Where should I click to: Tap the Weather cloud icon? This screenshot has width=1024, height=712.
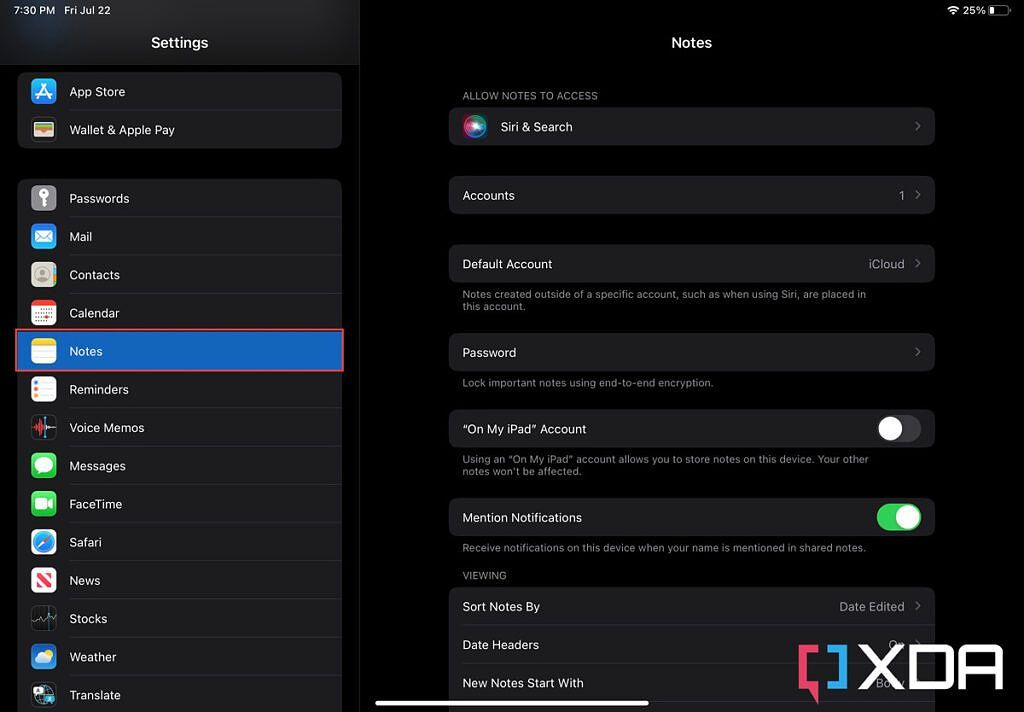(44, 656)
